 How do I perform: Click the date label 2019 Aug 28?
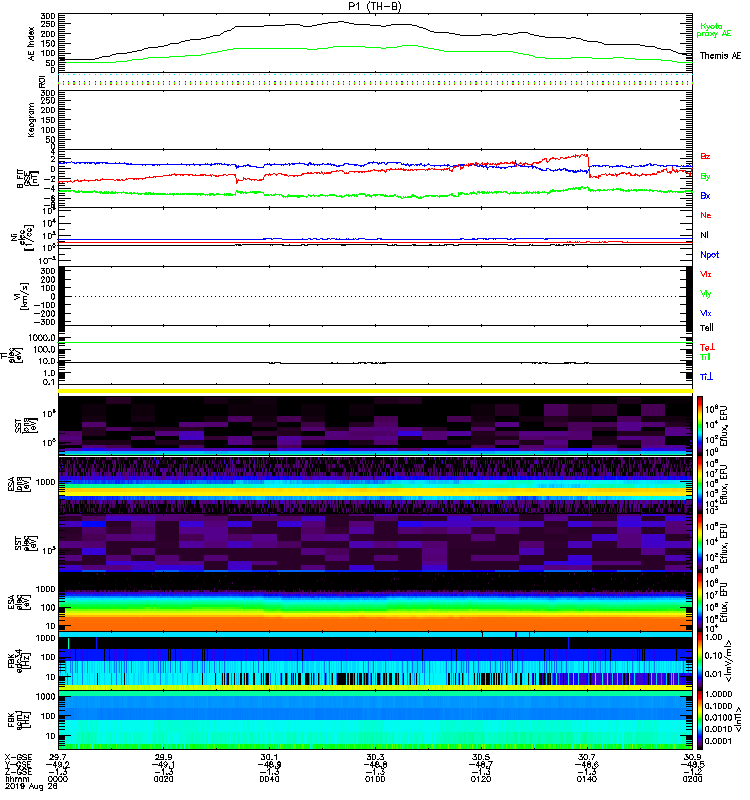[x=31, y=786]
